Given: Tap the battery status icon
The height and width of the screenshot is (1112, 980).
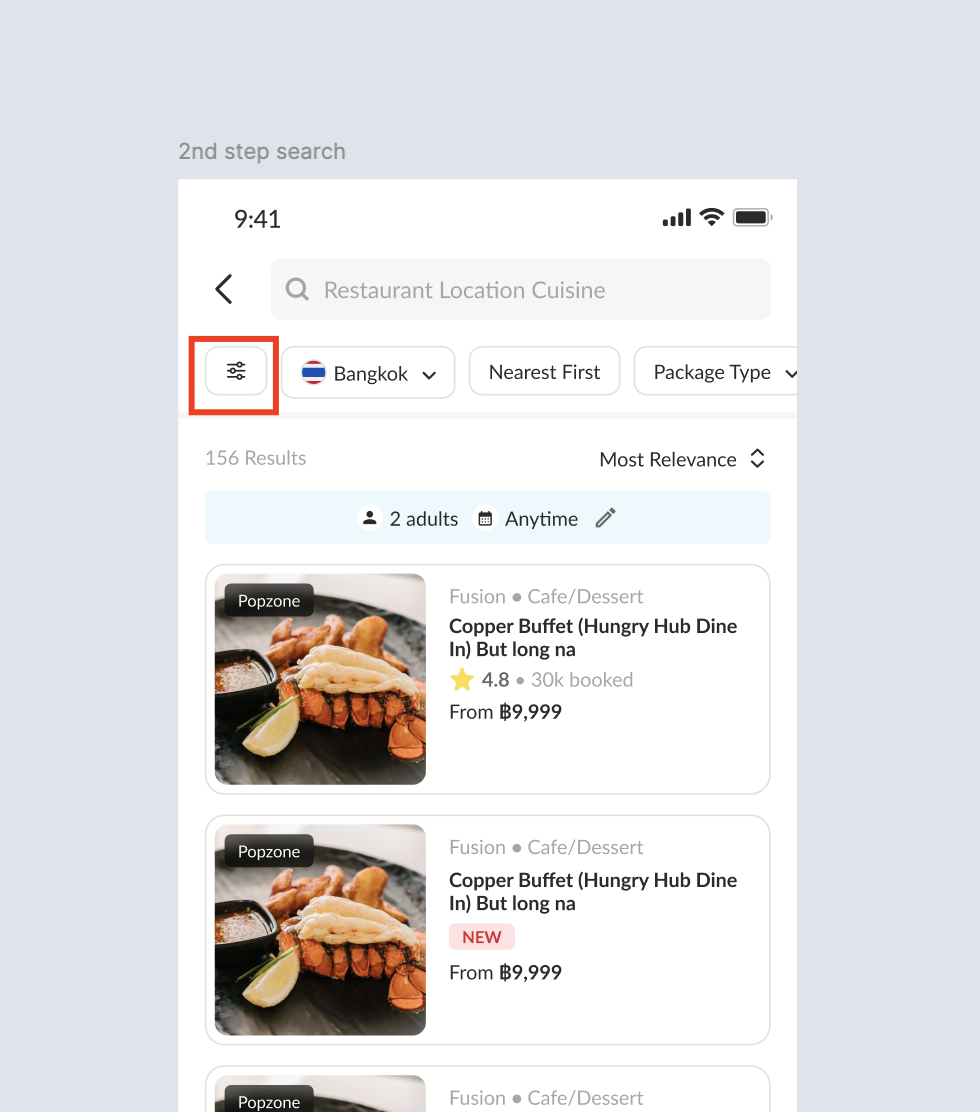Looking at the screenshot, I should pos(752,218).
